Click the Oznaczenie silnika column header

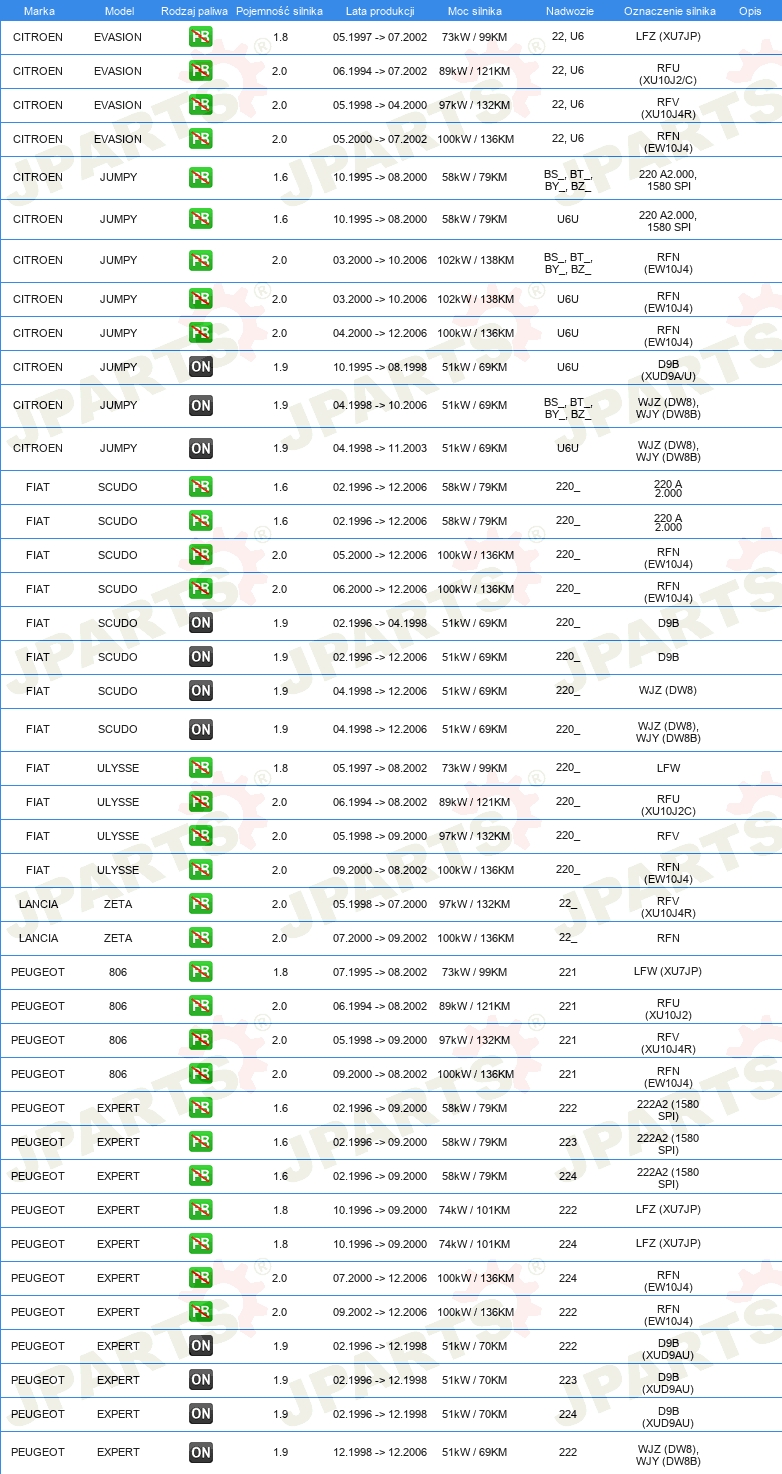(669, 11)
